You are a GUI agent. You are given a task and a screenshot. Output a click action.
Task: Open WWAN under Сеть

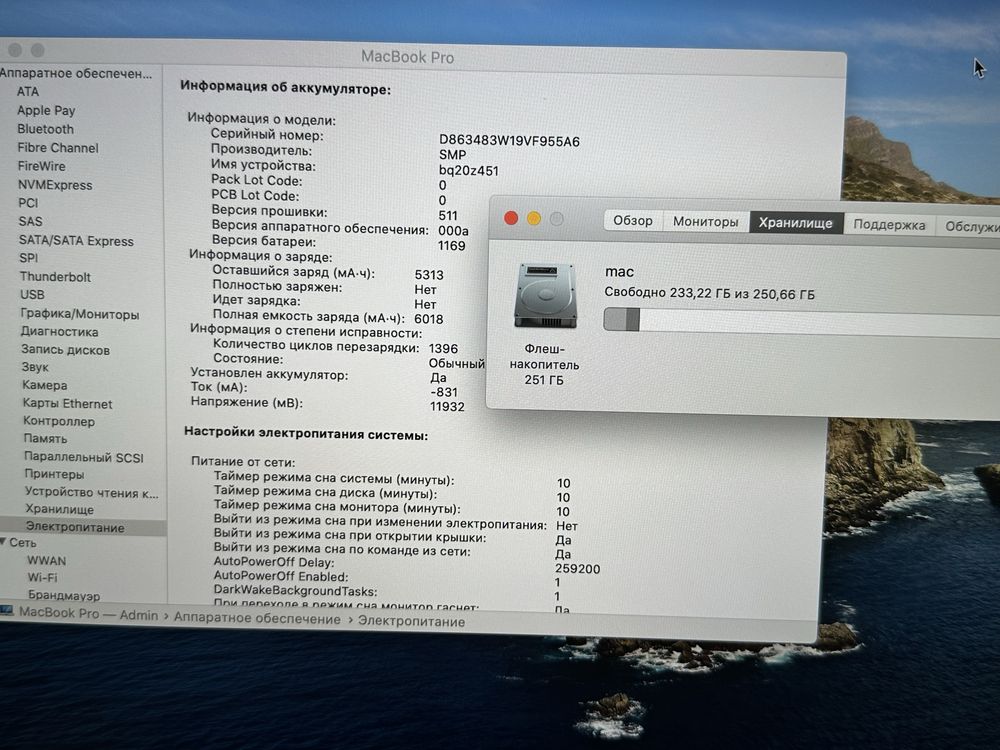(47, 561)
